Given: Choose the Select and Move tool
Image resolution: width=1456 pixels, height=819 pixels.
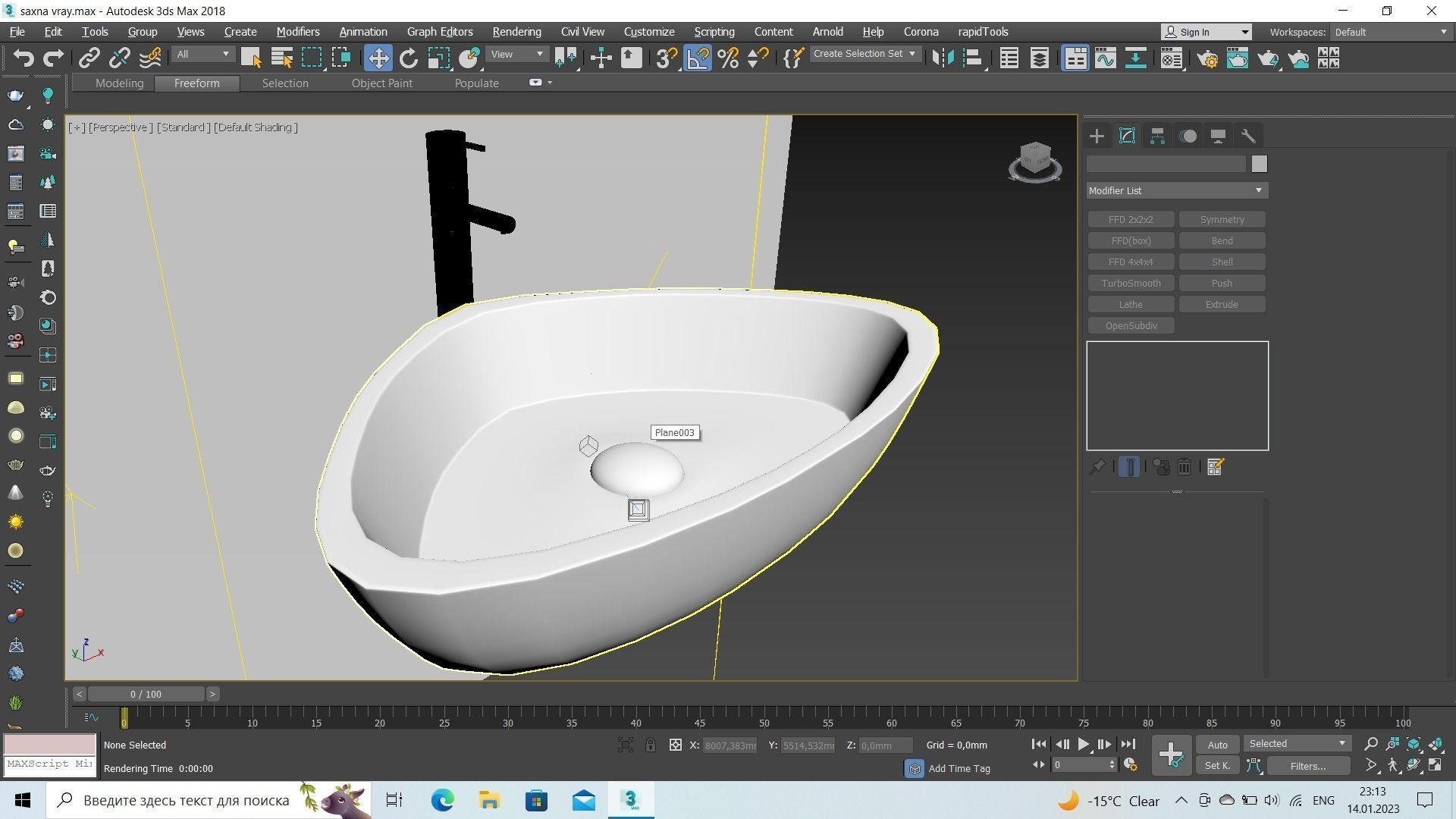Looking at the screenshot, I should pyautogui.click(x=378, y=58).
